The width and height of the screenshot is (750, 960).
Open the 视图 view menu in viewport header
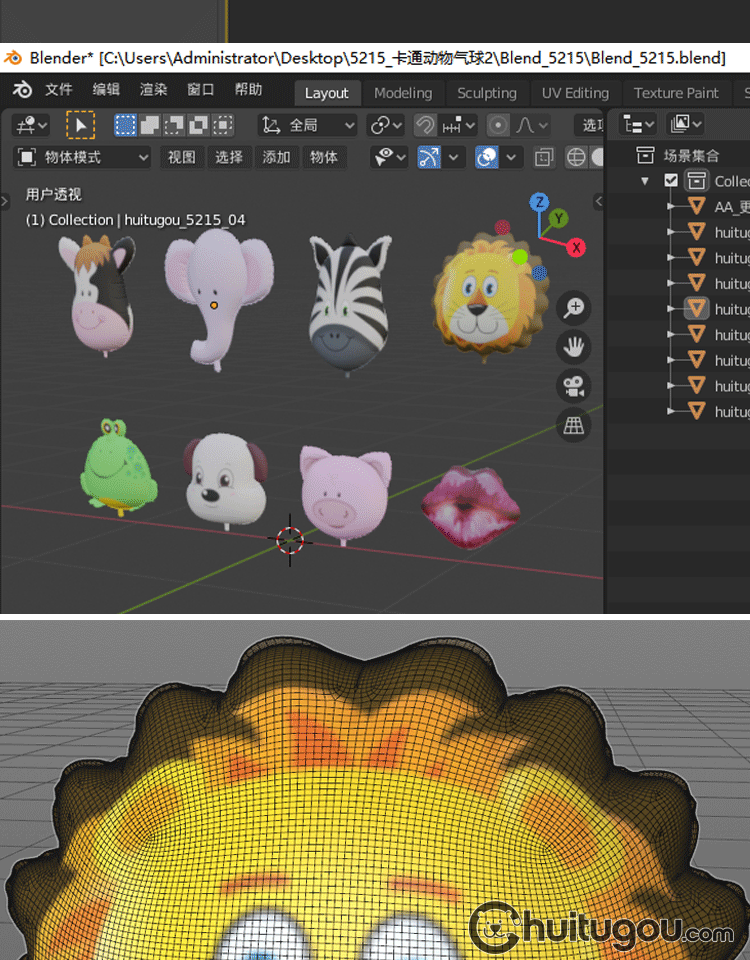(181, 157)
